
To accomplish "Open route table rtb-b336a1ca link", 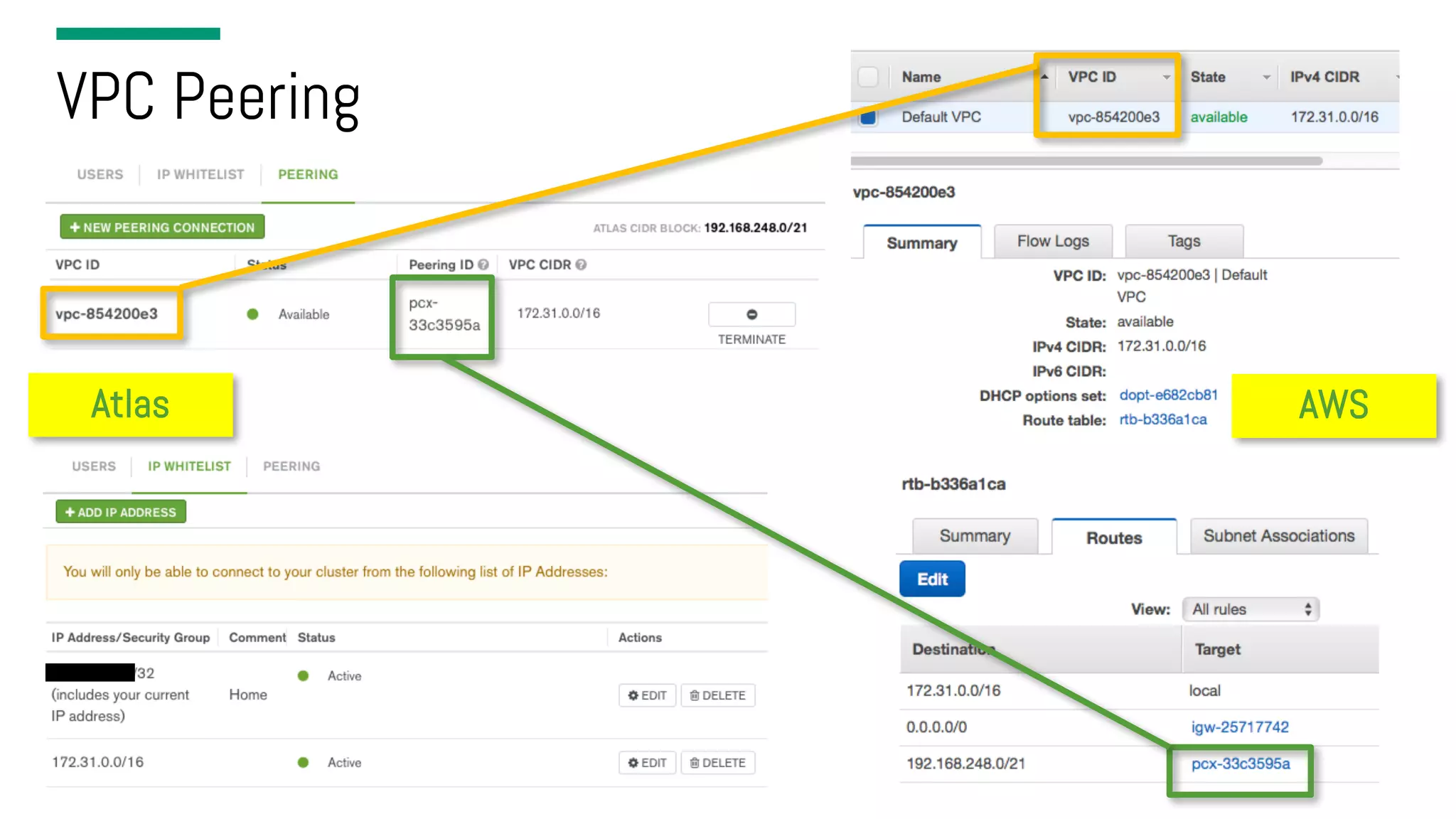I will pos(1163,419).
